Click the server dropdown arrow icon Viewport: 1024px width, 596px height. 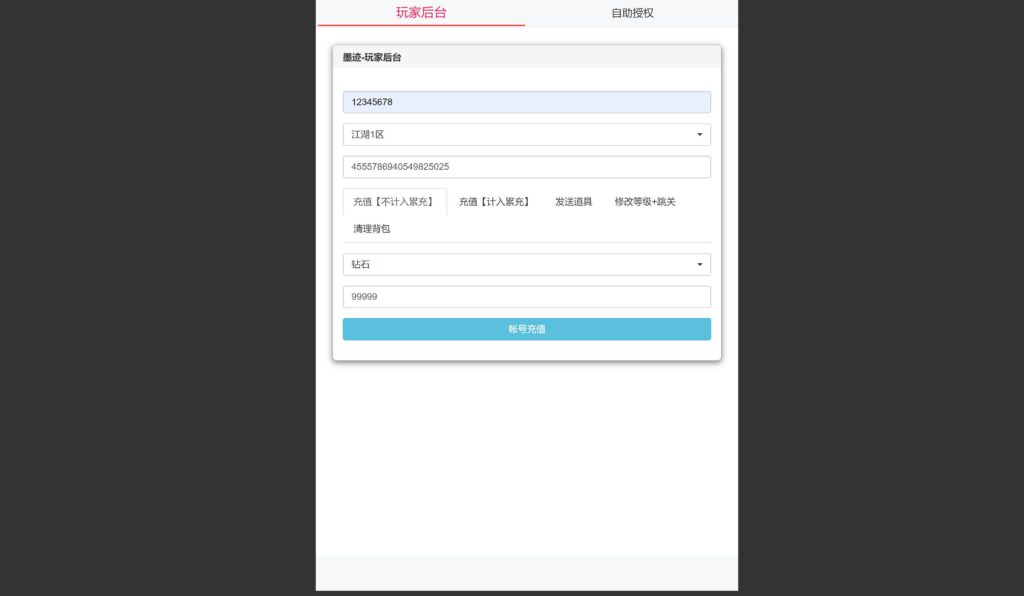click(700, 134)
